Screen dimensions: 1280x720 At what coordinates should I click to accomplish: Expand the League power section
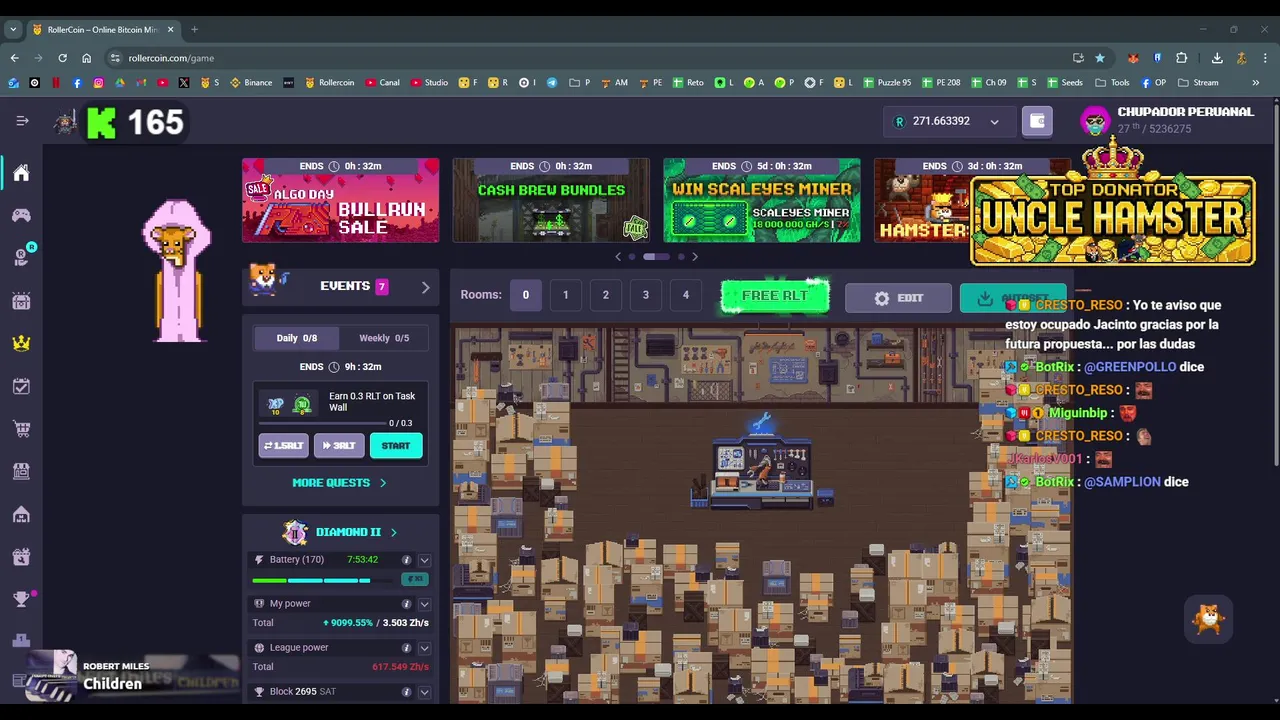(x=424, y=648)
